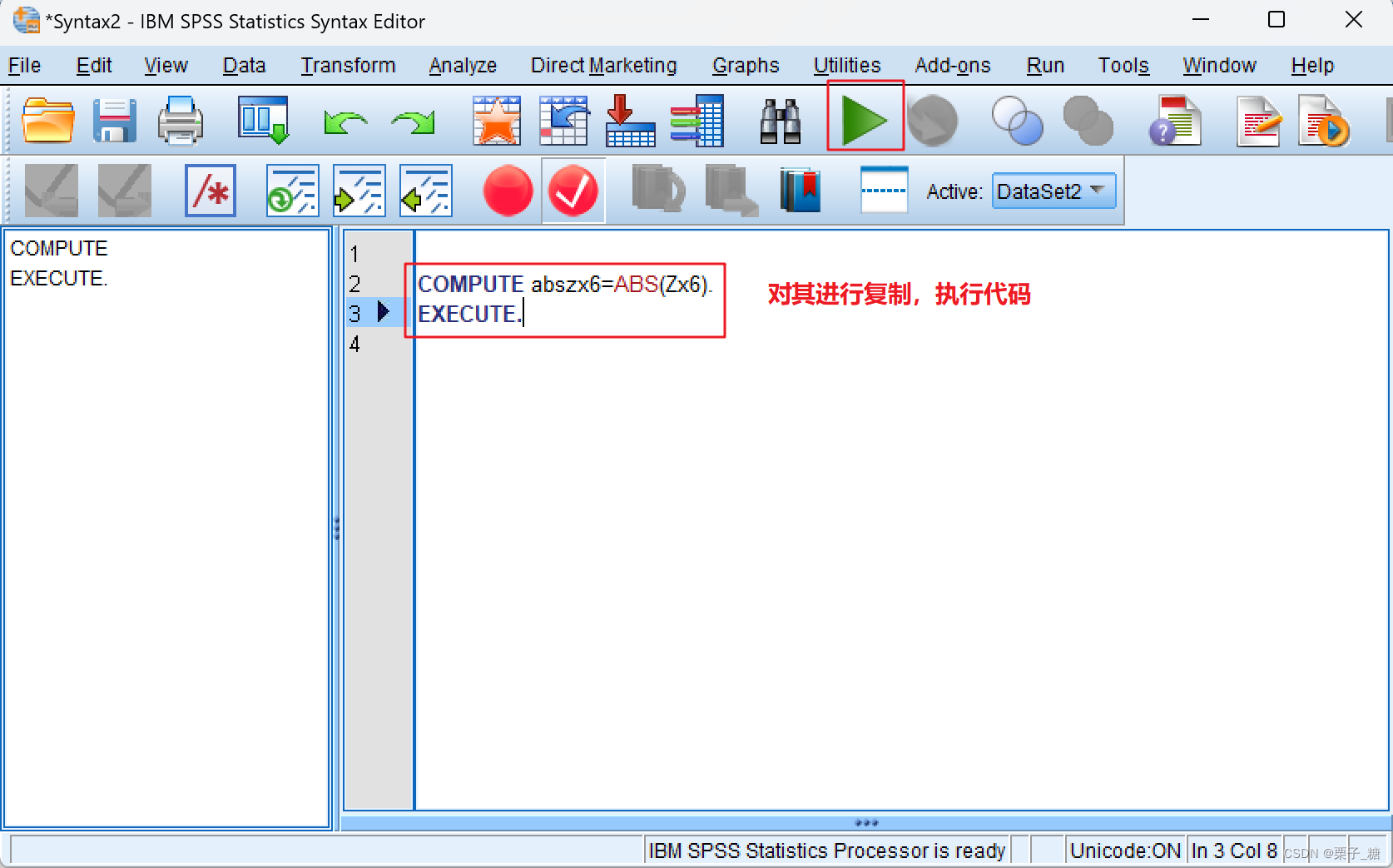Open the Help menu
This screenshot has width=1393, height=868.
point(1312,66)
